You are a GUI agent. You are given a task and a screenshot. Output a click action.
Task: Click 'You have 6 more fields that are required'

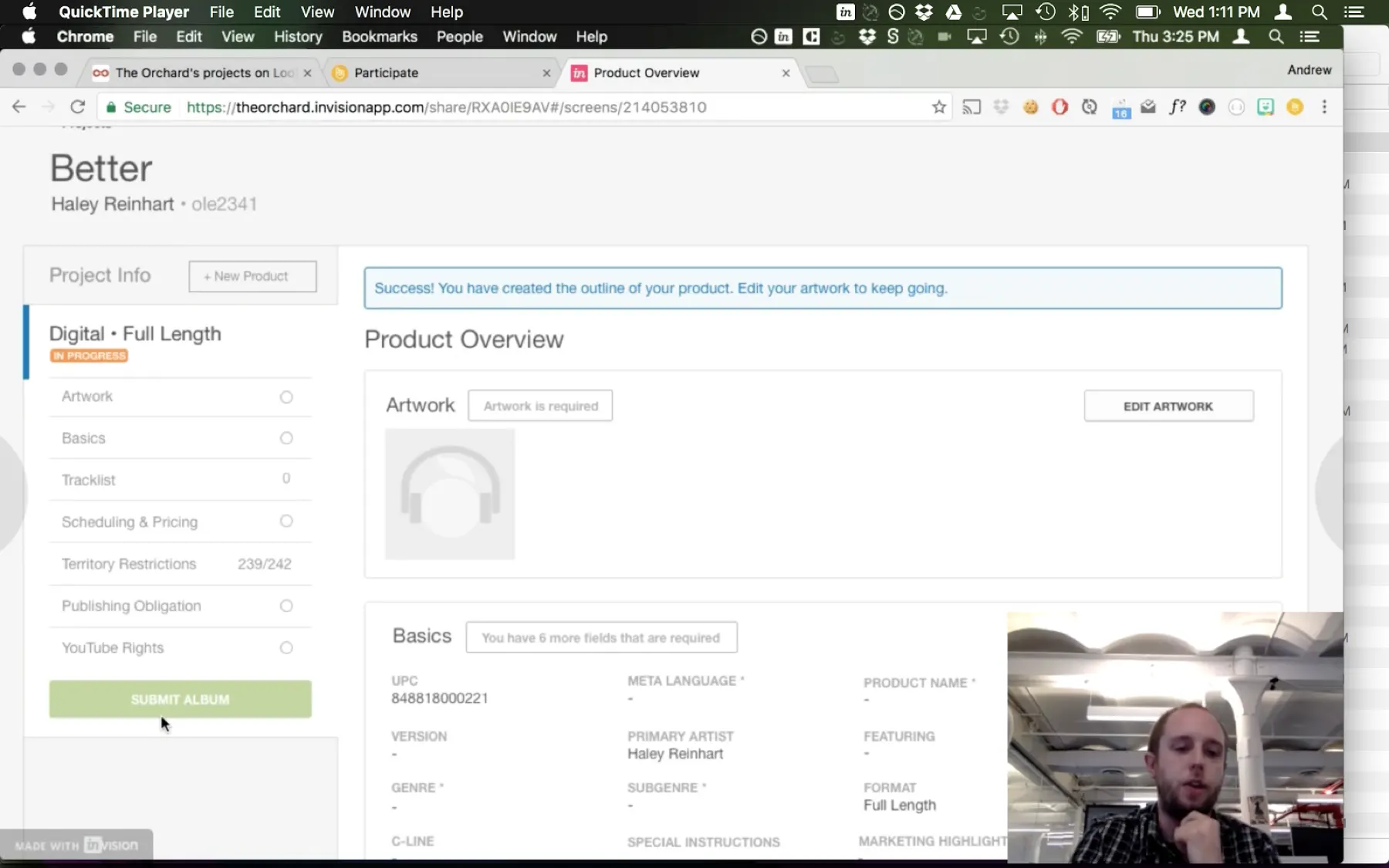601,637
